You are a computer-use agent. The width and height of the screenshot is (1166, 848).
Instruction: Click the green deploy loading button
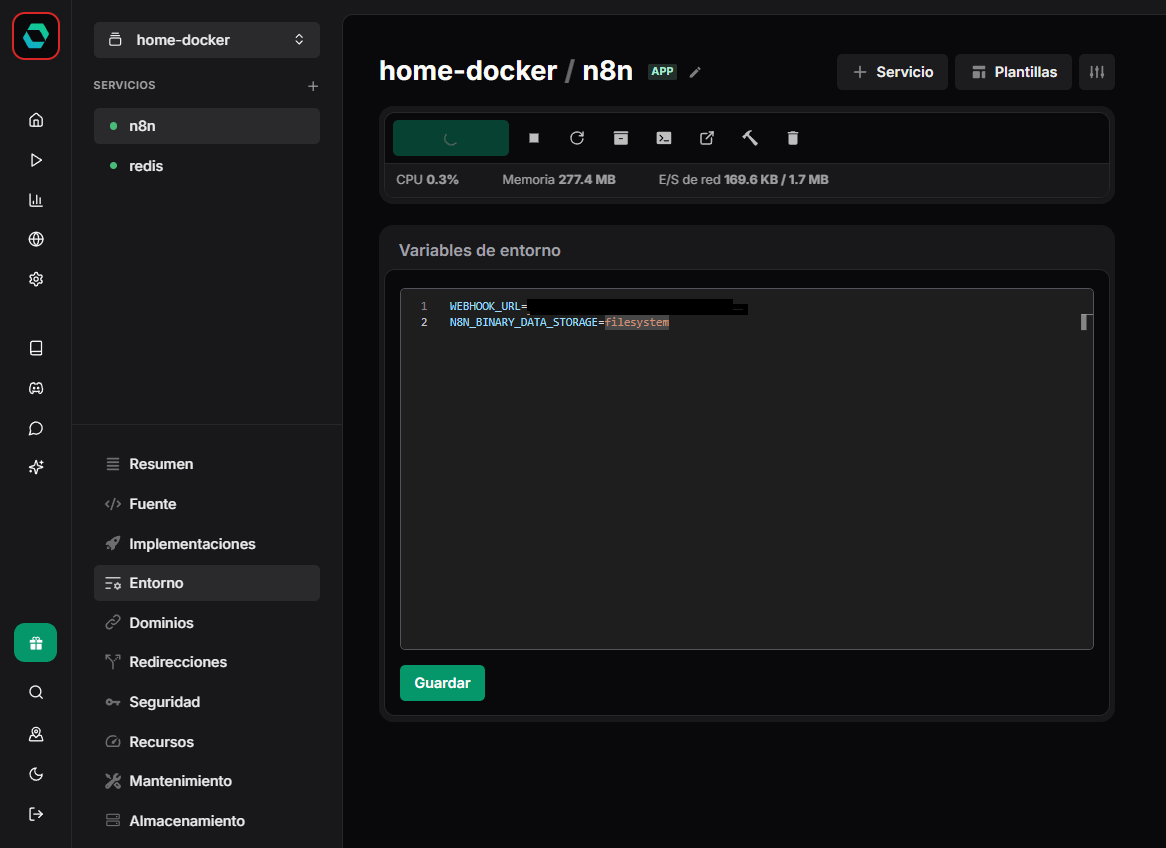coord(451,138)
